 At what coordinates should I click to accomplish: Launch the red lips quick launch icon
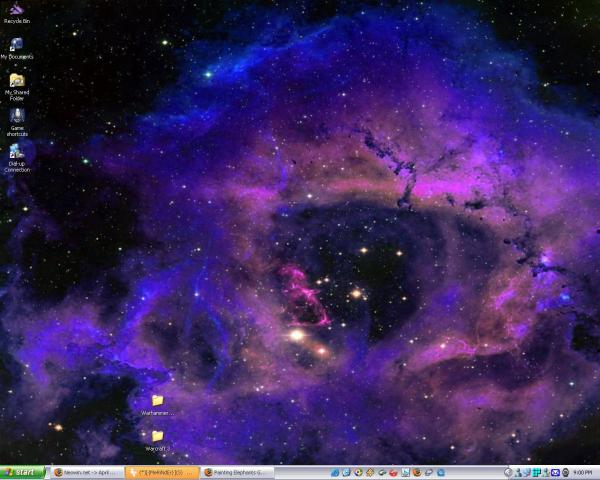(393, 473)
